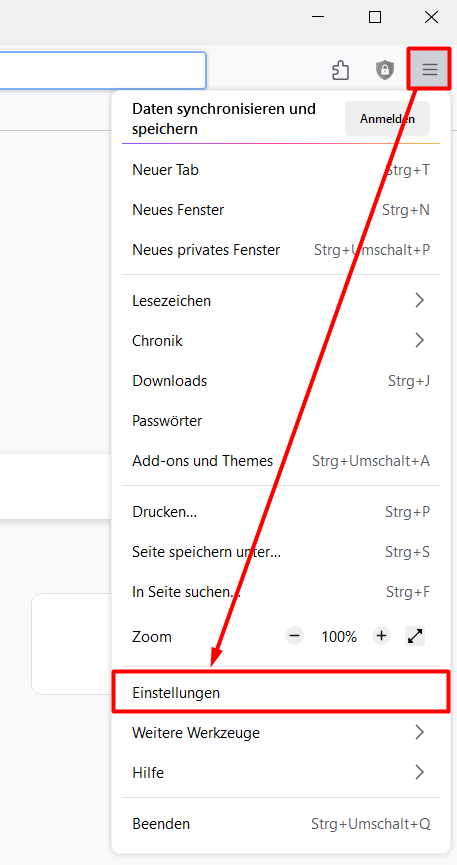Image resolution: width=457 pixels, height=865 pixels.
Task: Choose Beenden to quit Firefox
Action: pyautogui.click(x=281, y=824)
